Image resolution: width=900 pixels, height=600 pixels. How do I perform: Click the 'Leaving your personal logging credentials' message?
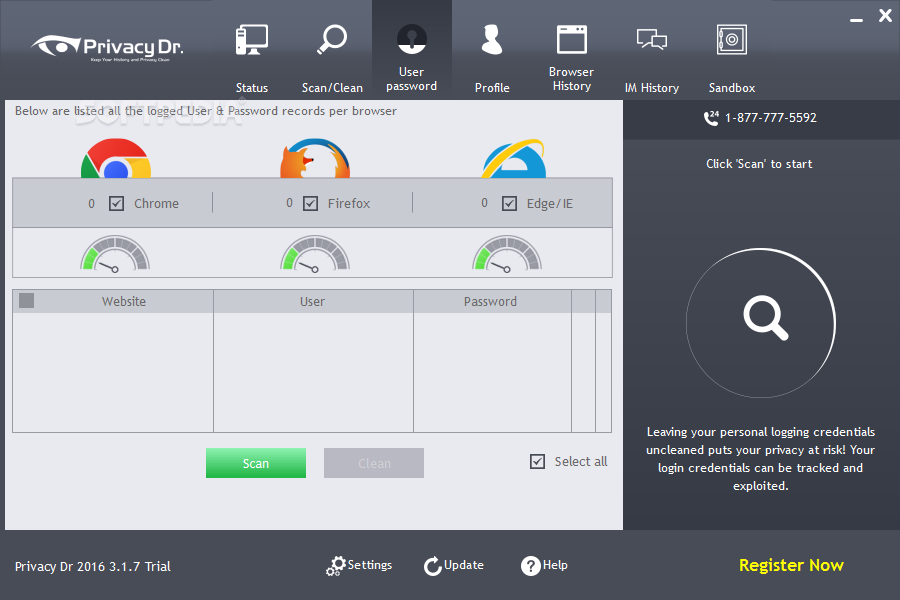761,458
